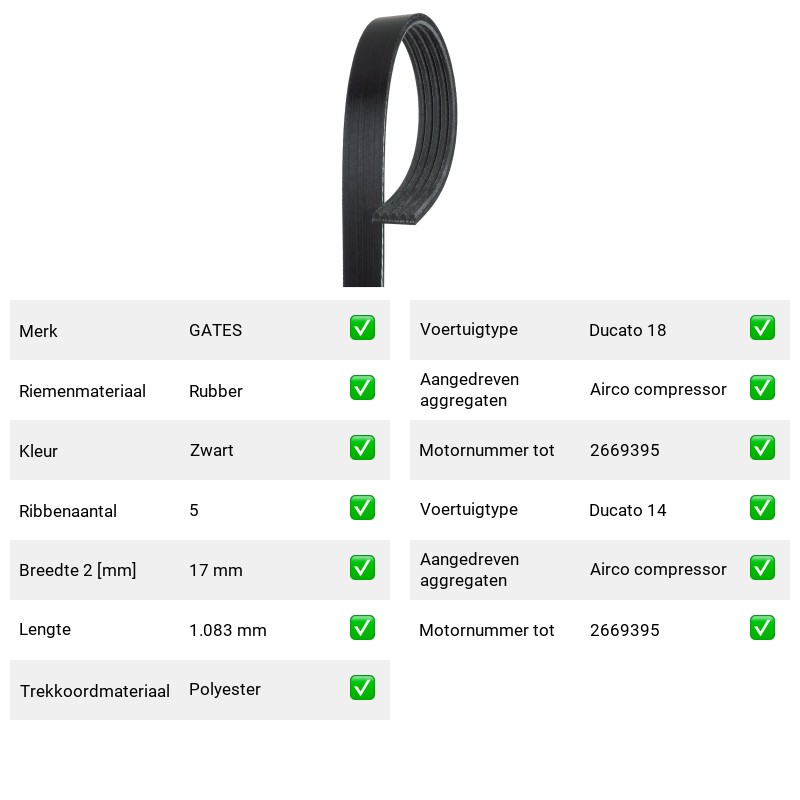Click the checkmark in the Kleur Zwart row
The width and height of the screenshot is (800, 800).
[x=362, y=447]
